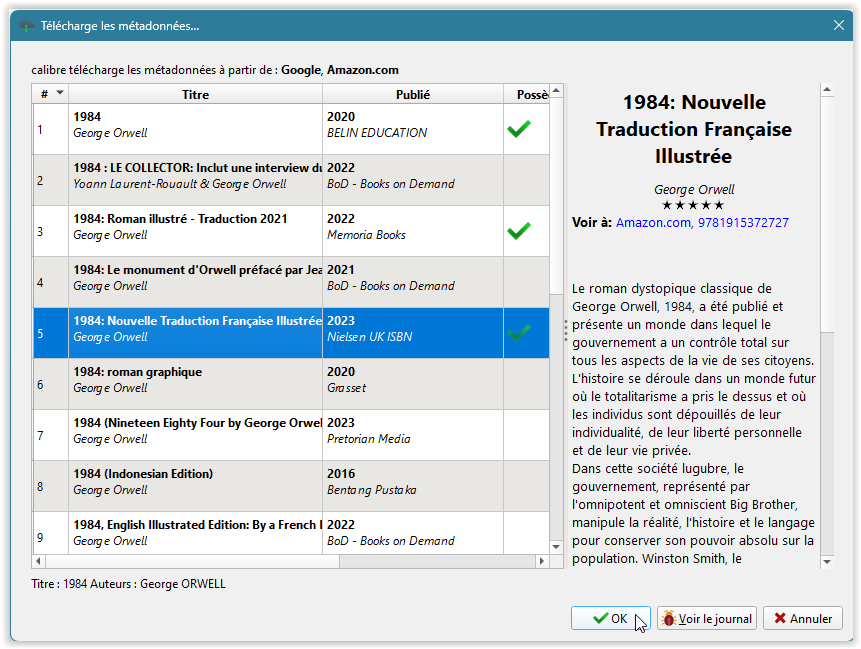Click the green checkmark in row 1
This screenshot has width=861, height=649.
pos(518,129)
